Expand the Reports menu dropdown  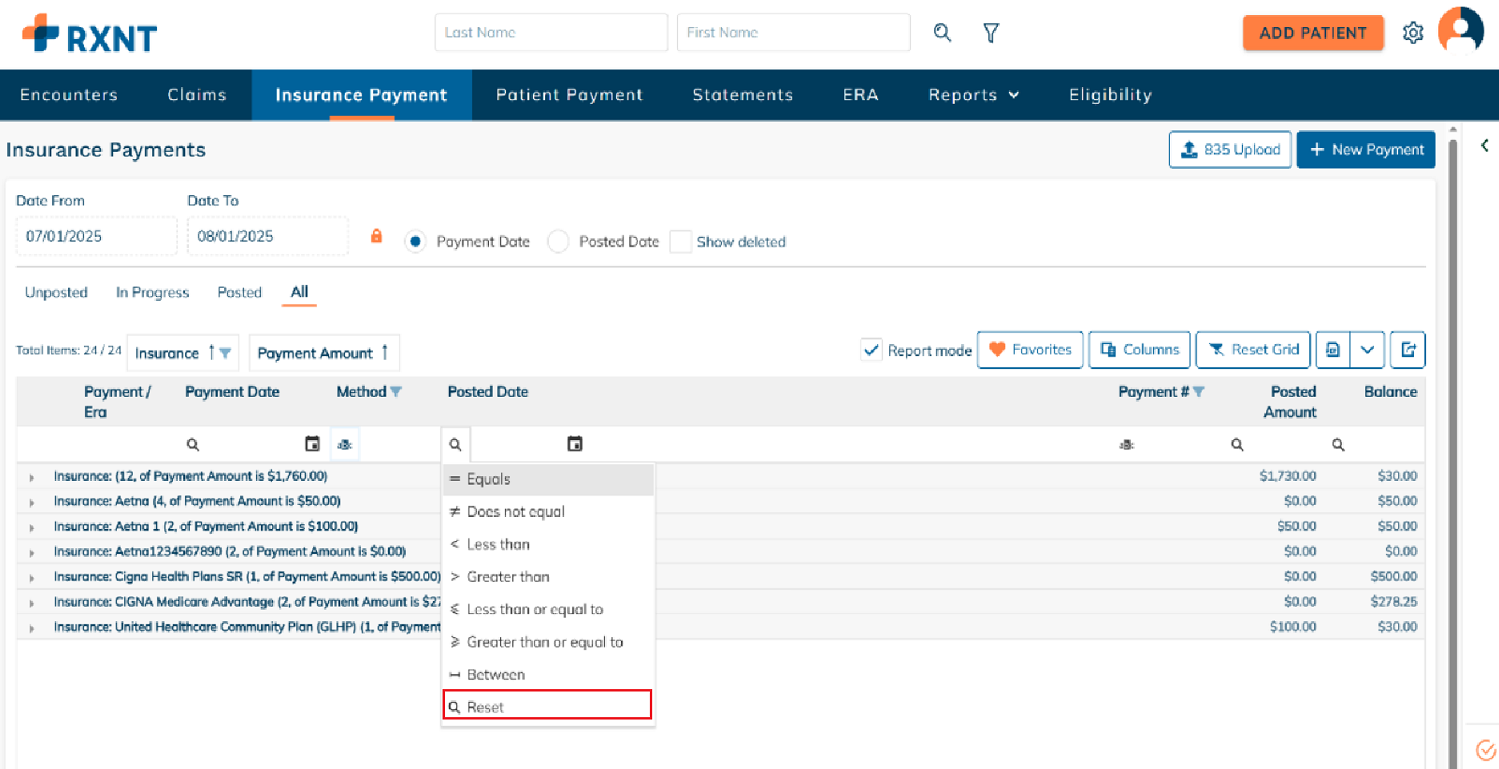point(973,95)
